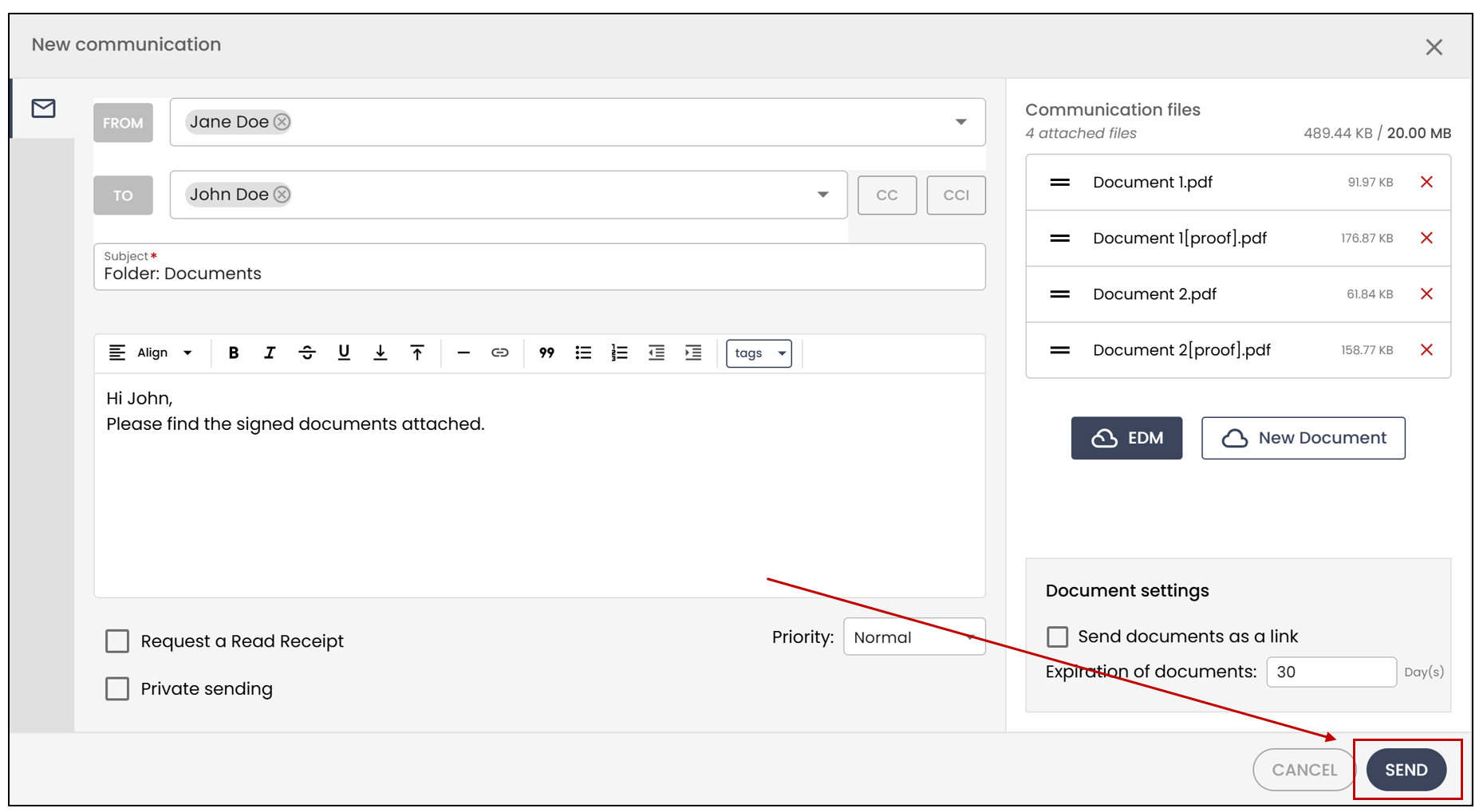Toggle italic text formatting
The height and width of the screenshot is (812, 1483).
[270, 353]
